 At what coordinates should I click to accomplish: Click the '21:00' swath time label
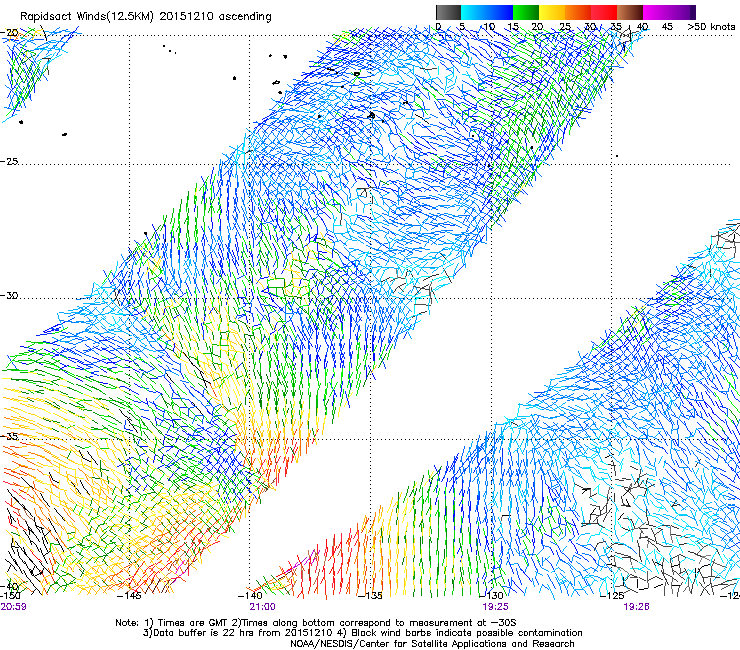[262, 607]
